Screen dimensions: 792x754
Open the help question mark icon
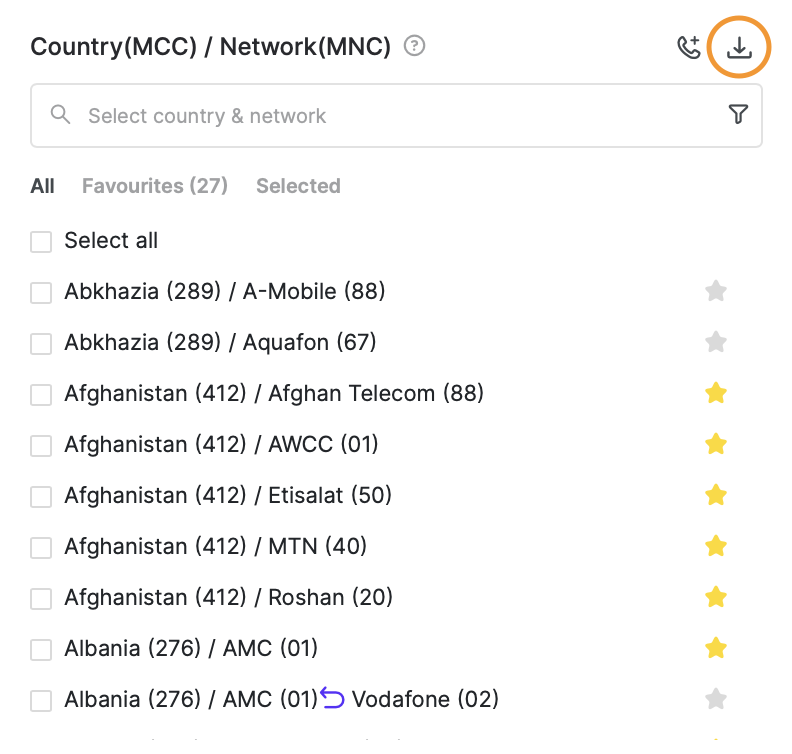(x=414, y=46)
